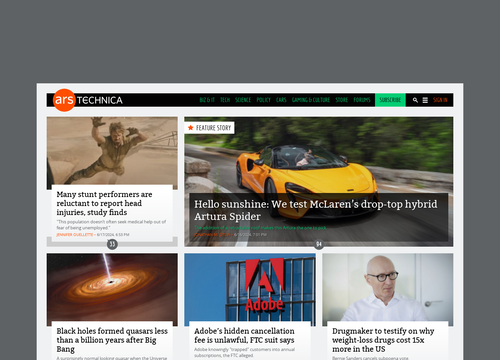Click the Sign In link
The height and width of the screenshot is (360, 500).
point(440,100)
